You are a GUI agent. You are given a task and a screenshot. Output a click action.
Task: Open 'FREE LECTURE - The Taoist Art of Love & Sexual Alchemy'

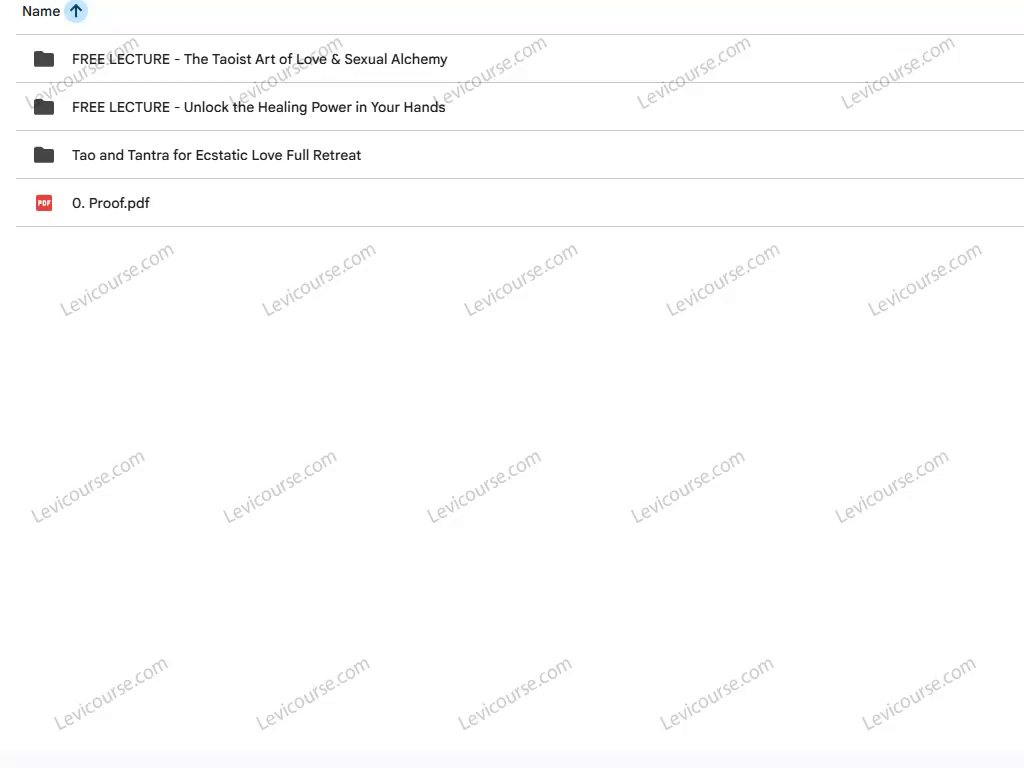click(259, 59)
